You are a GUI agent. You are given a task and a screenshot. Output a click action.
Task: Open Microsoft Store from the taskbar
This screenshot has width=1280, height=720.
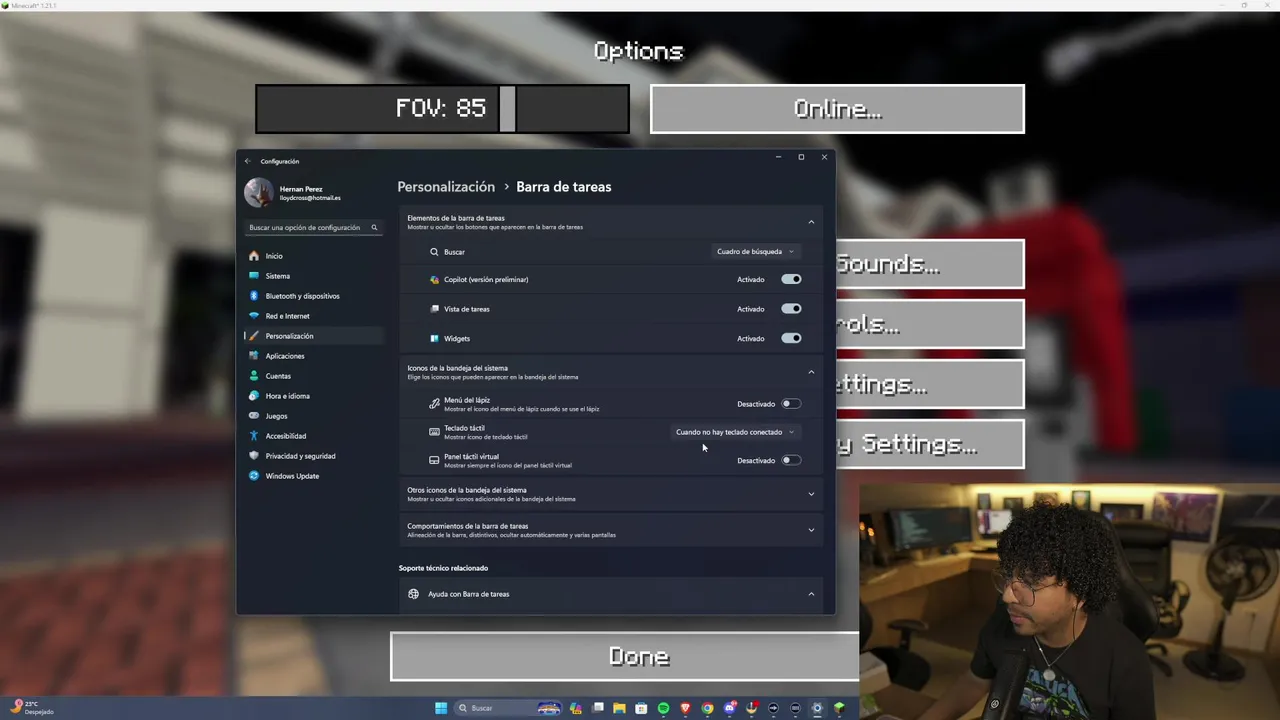pyautogui.click(x=641, y=708)
